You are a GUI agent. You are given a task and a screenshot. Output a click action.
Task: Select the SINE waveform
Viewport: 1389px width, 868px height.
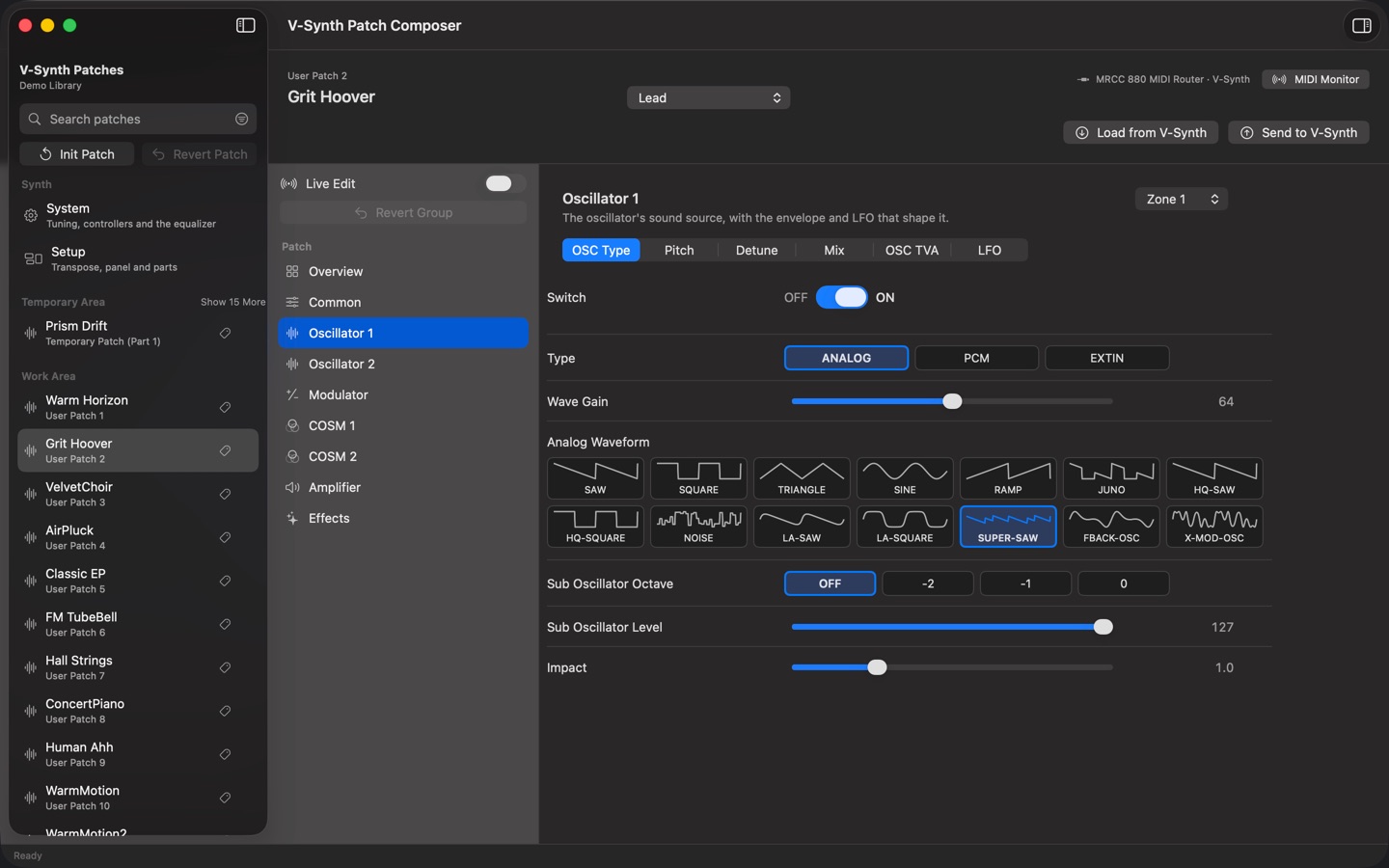[905, 478]
